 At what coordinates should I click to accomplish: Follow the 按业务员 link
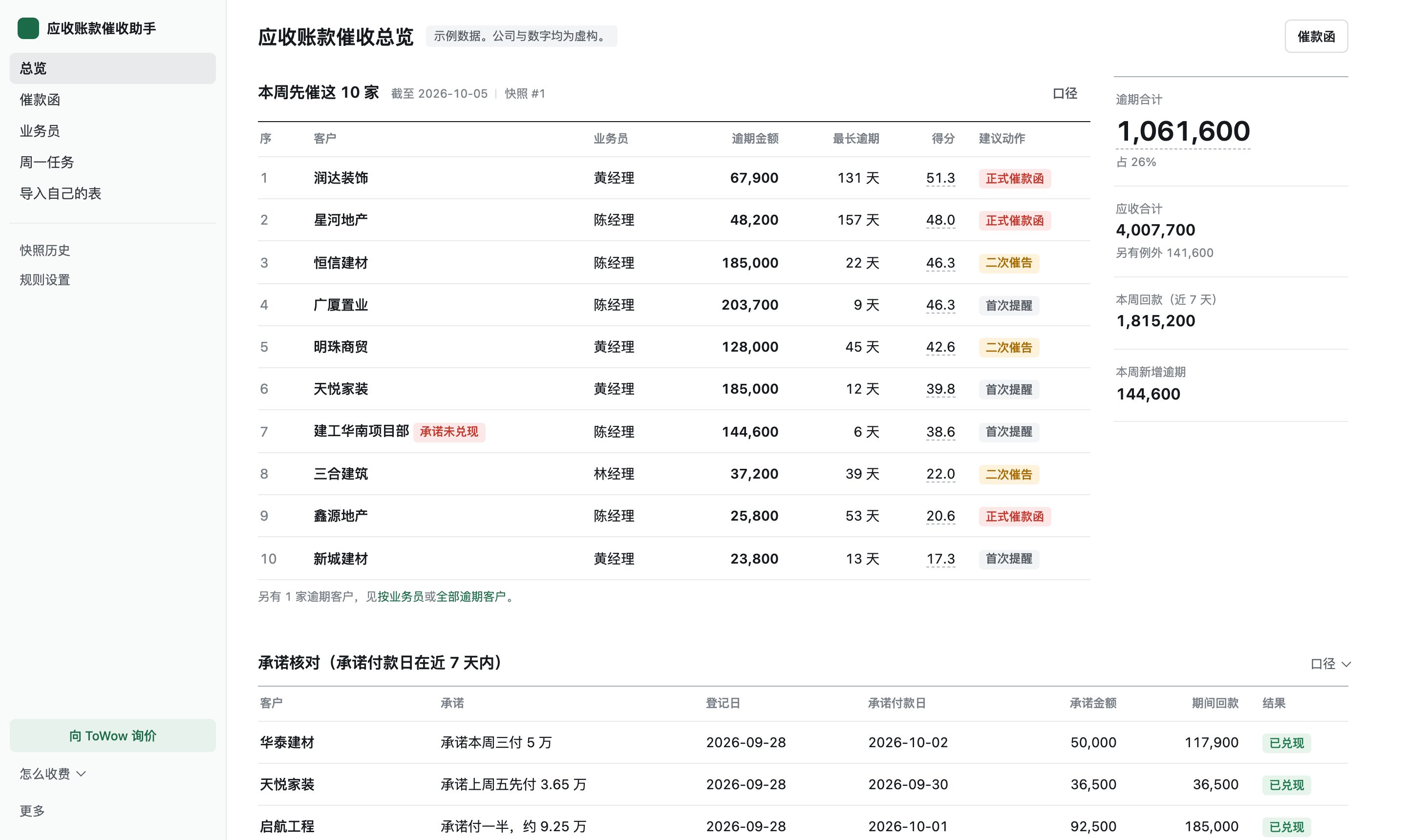click(x=400, y=596)
